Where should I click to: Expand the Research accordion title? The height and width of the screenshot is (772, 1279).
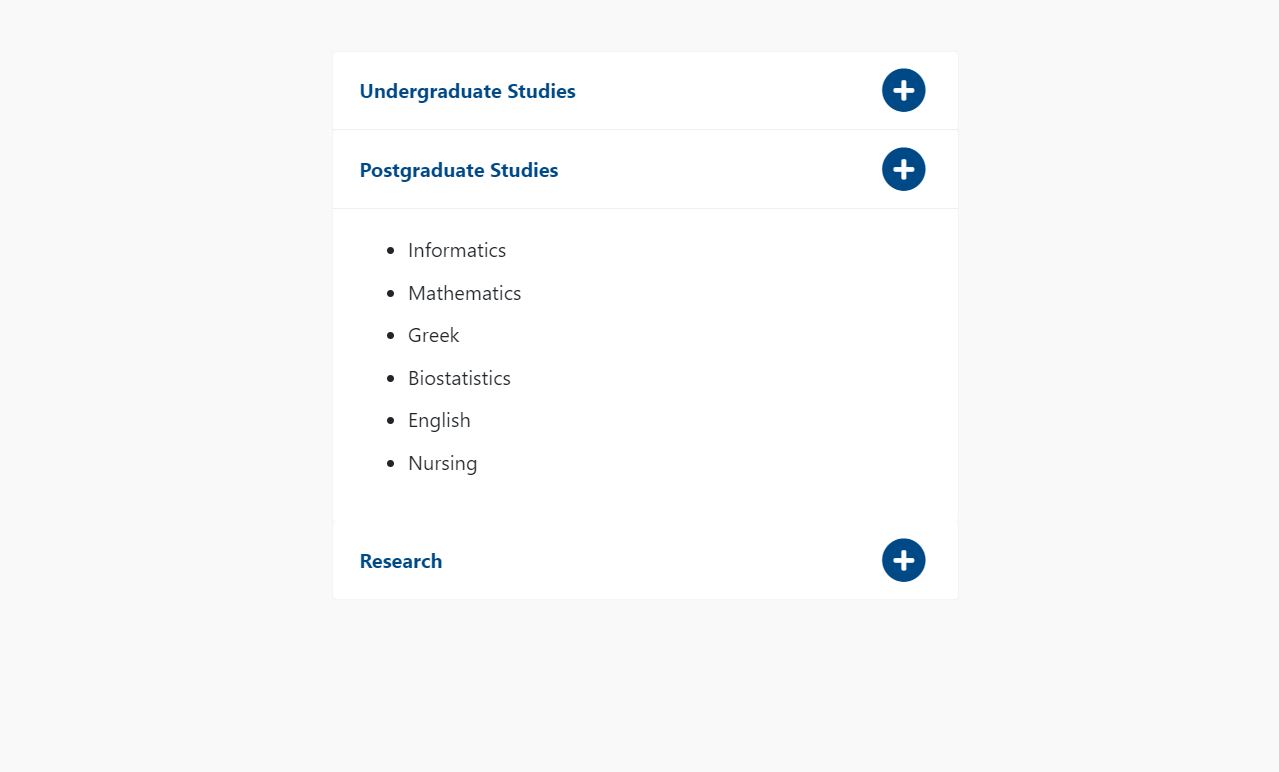point(400,561)
